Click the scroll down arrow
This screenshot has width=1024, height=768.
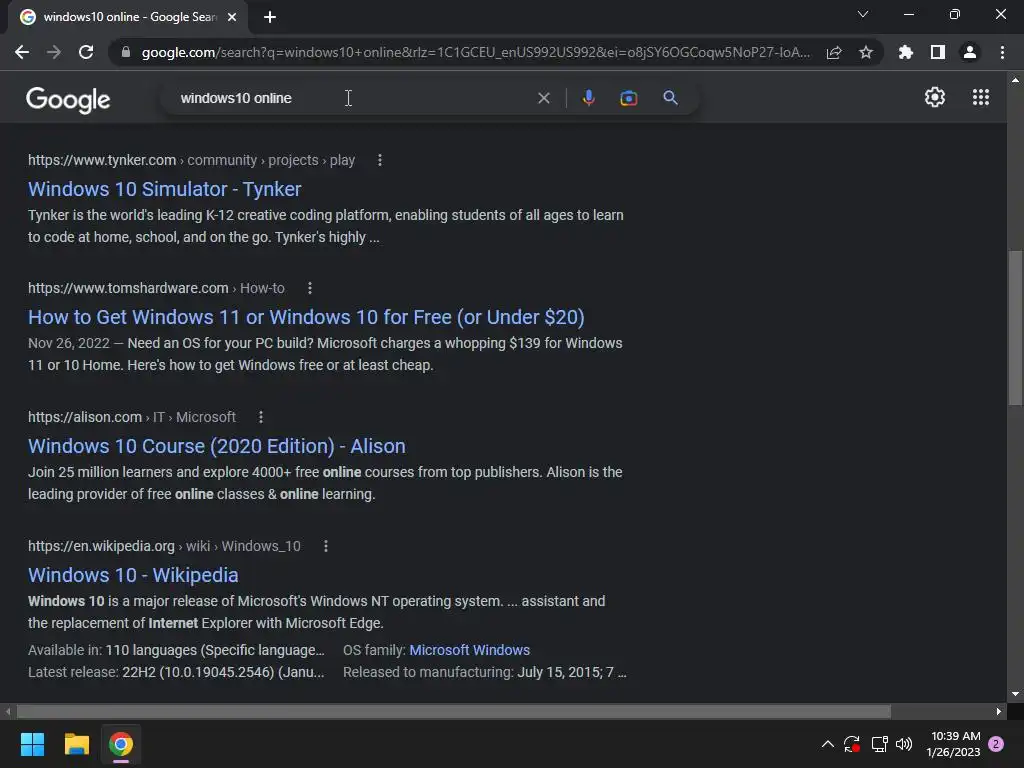tap(1015, 694)
